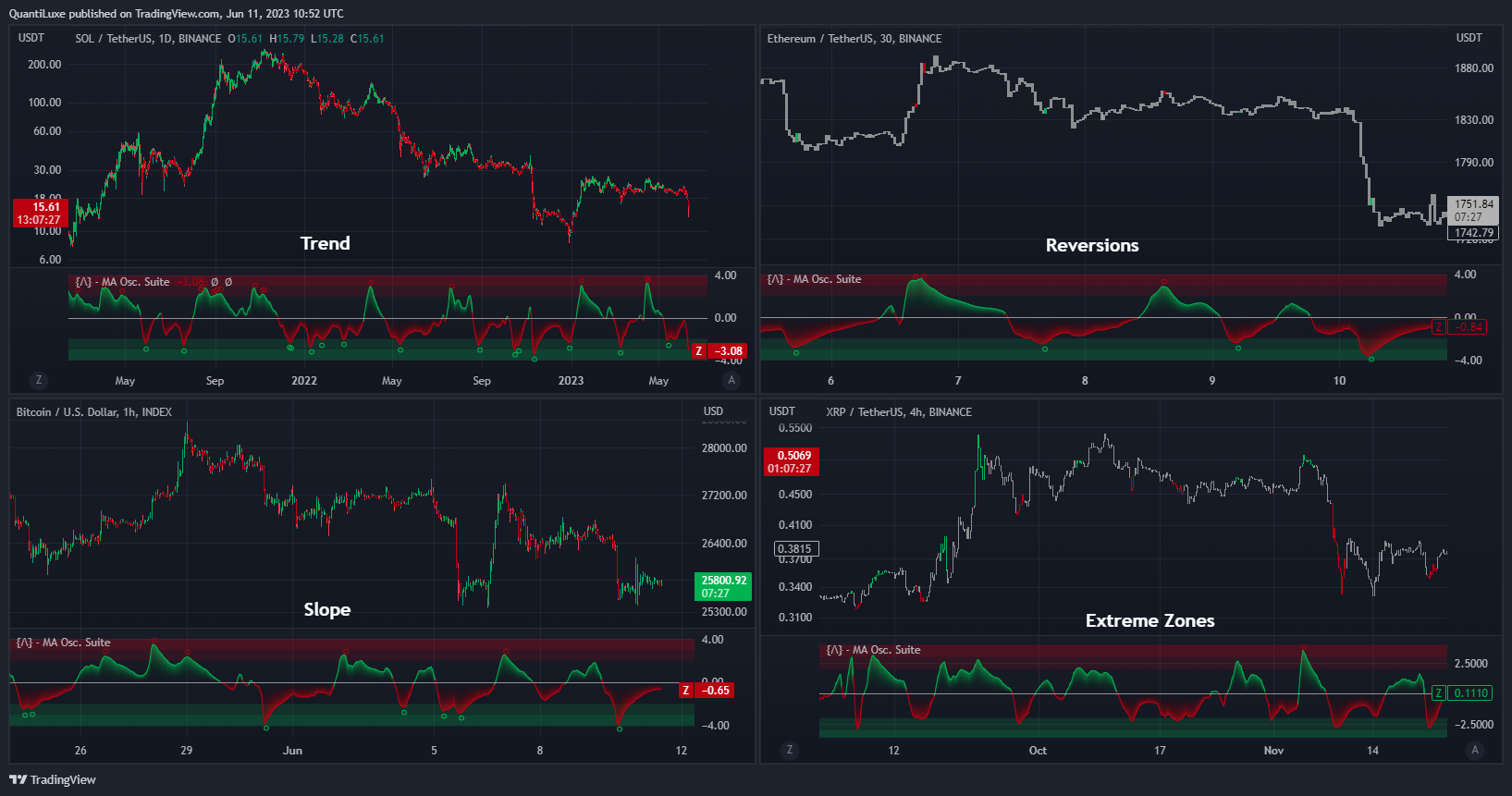The image size is (1512, 796).
Task: Click the TradingView logo at bottom left
Action: coord(53,779)
